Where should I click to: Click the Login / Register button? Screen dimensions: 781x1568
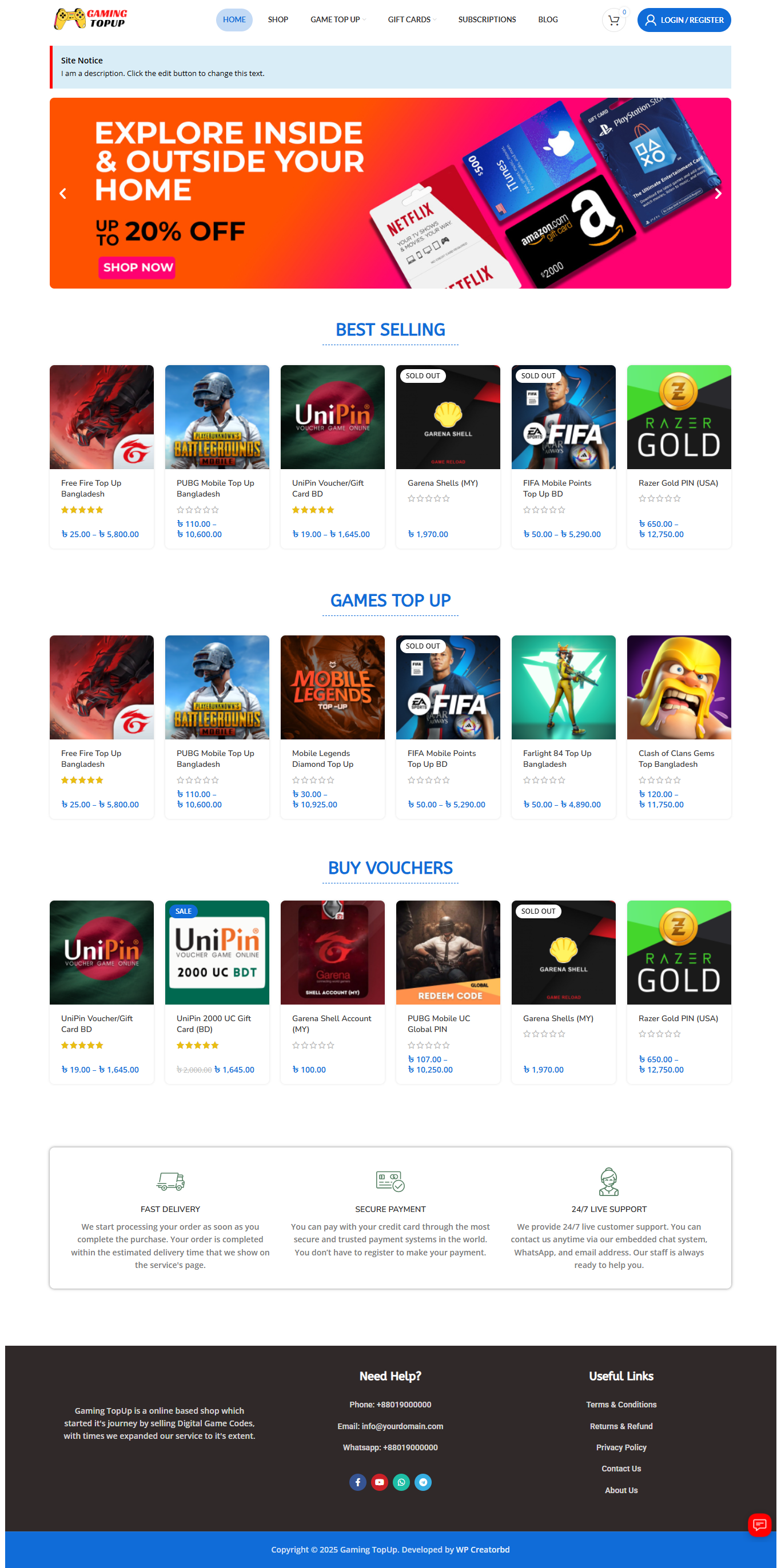pyautogui.click(x=684, y=20)
